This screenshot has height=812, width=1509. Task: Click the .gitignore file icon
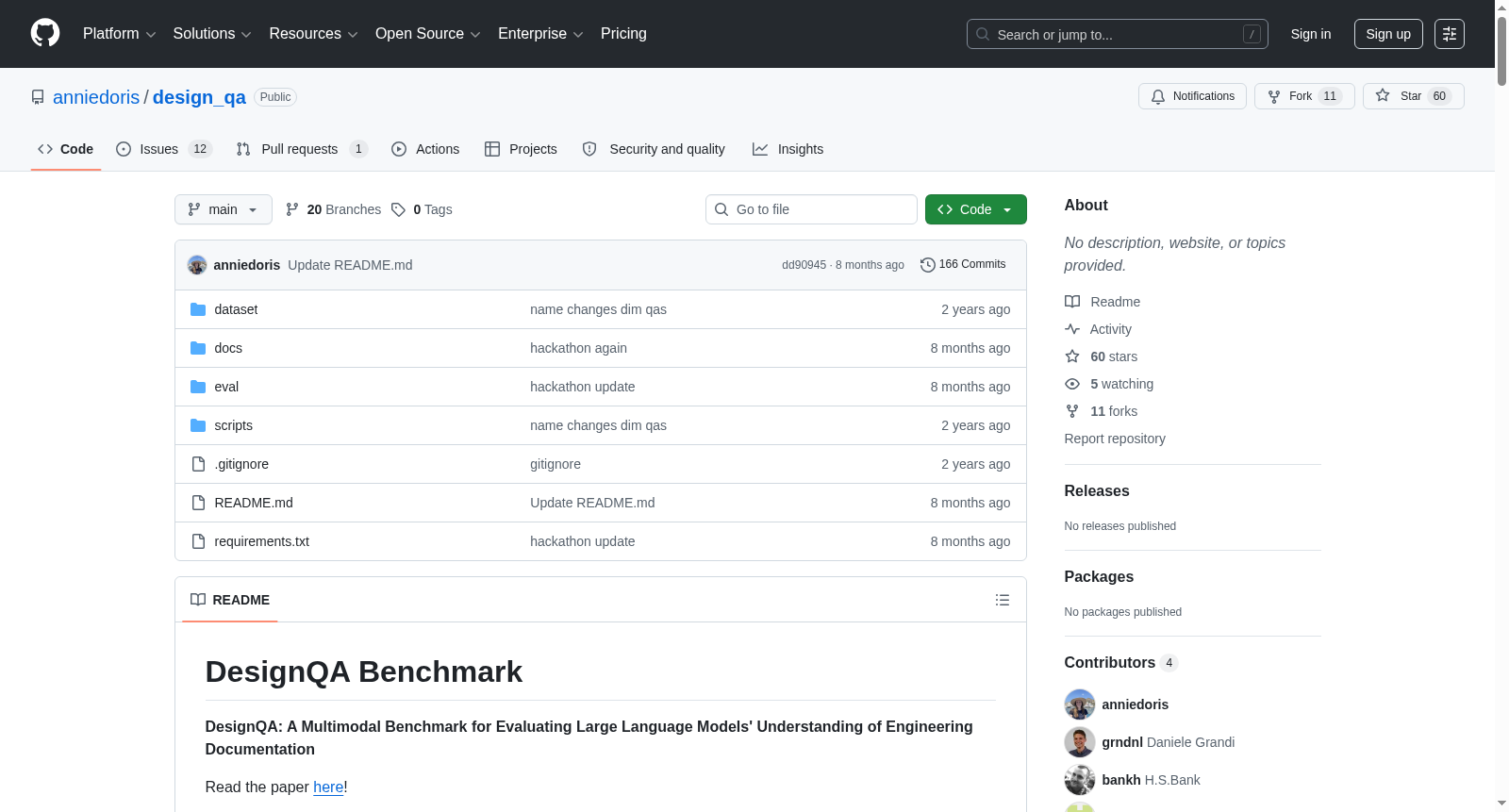click(198, 464)
